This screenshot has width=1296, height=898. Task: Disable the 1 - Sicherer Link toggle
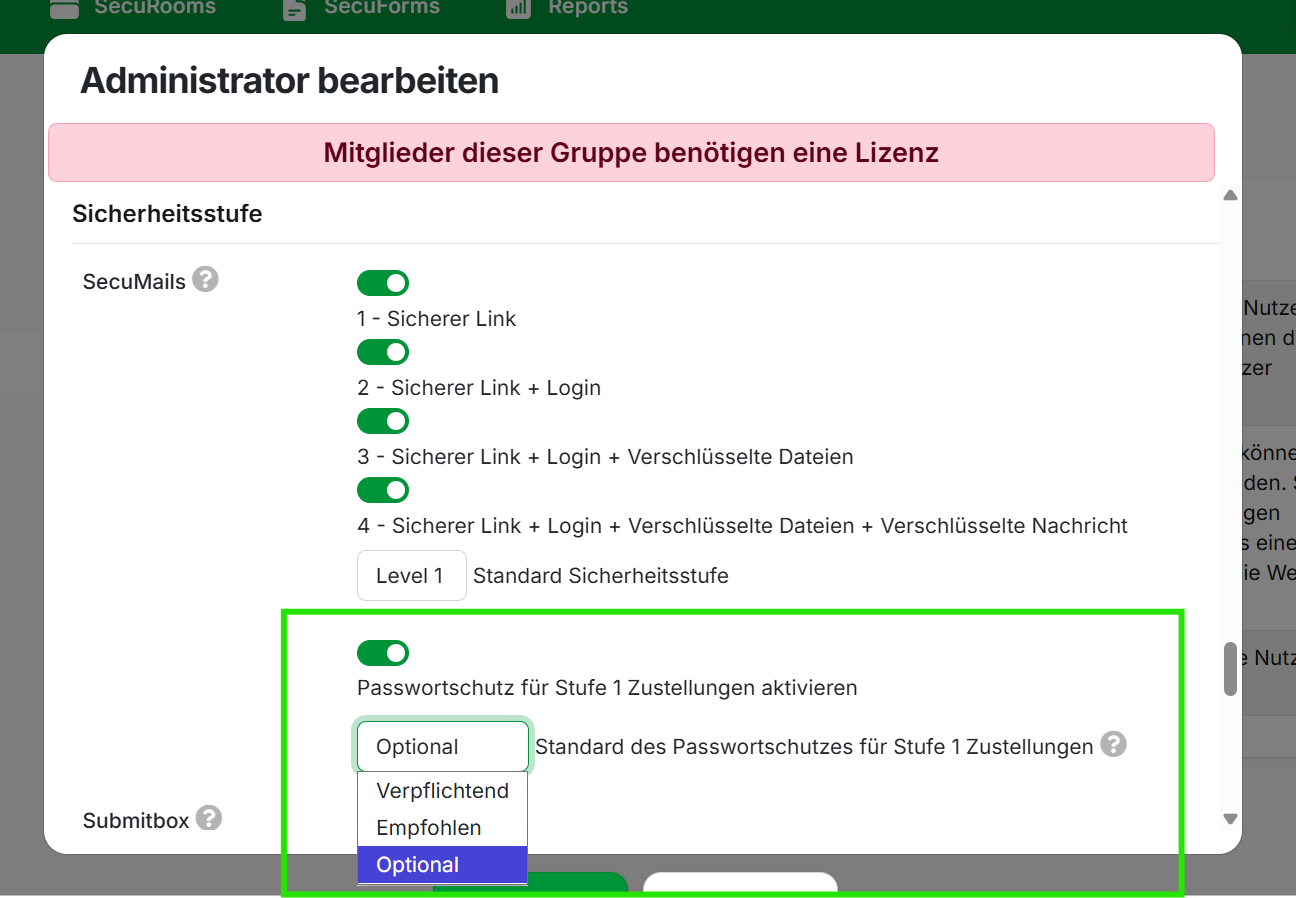(383, 283)
